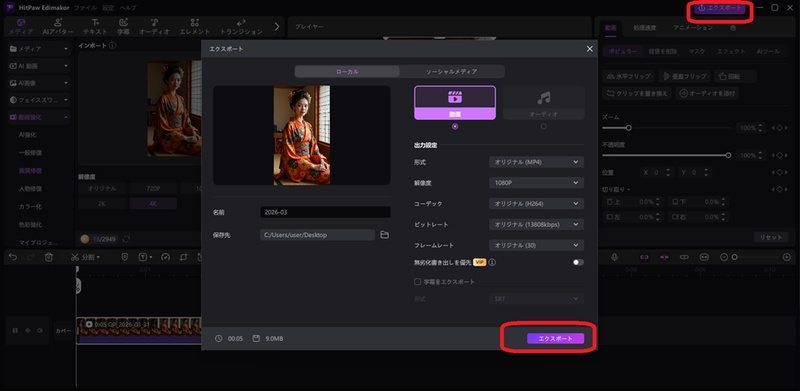Select the 動画 video export type card
This screenshot has height=391, width=800.
coord(455,103)
